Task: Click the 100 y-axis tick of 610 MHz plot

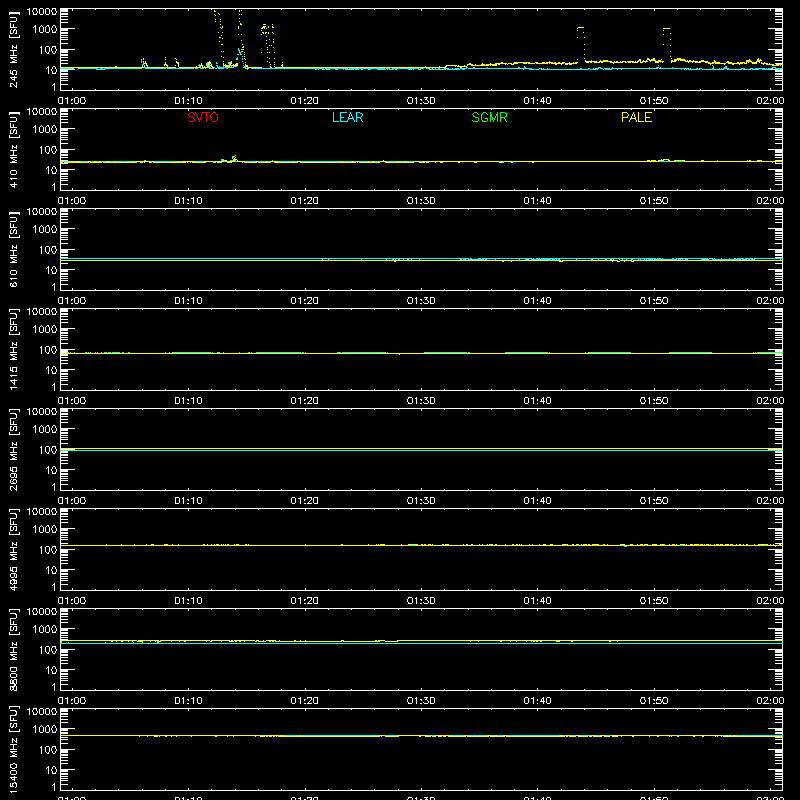Action: click(48, 250)
